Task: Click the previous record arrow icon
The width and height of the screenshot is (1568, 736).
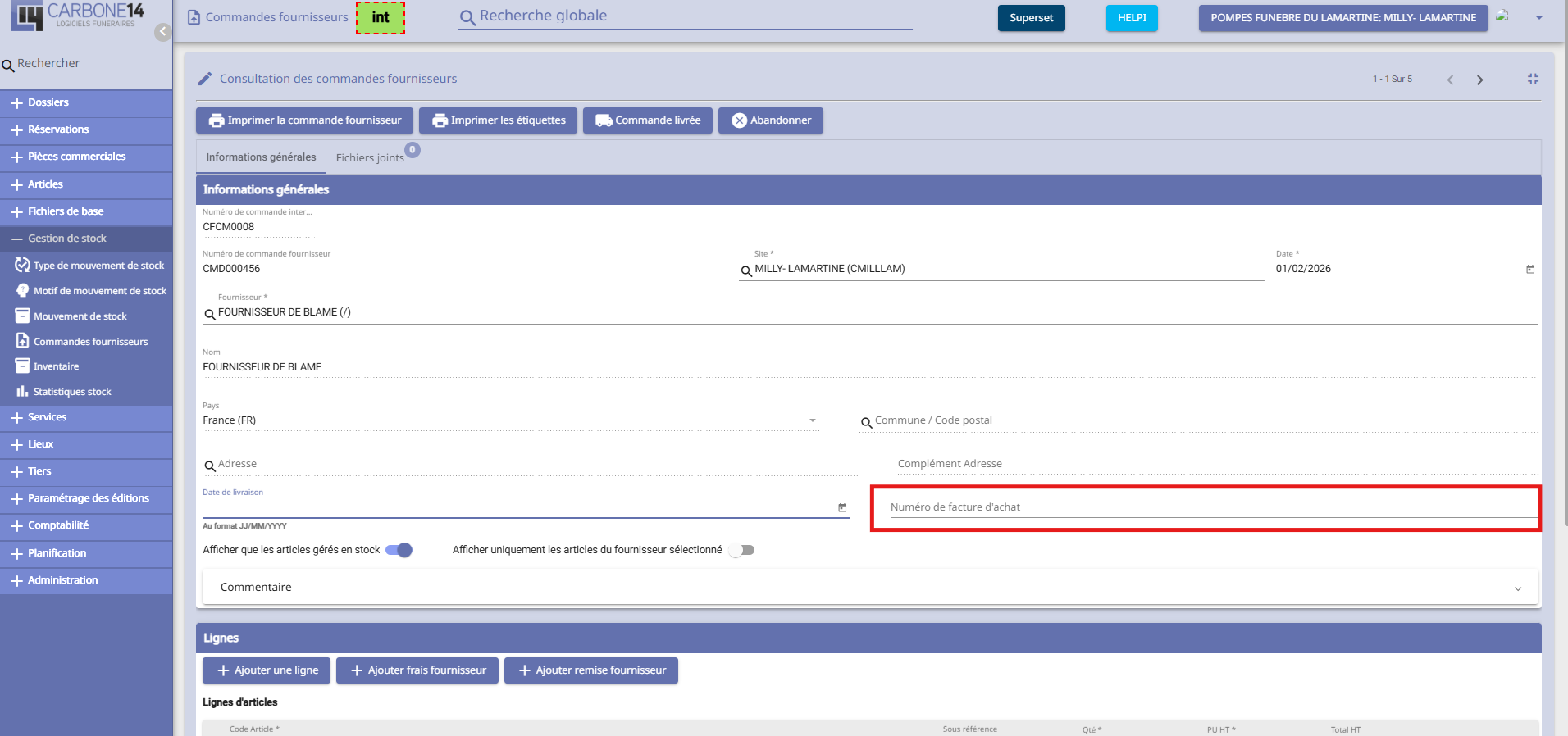Action: point(1450,80)
